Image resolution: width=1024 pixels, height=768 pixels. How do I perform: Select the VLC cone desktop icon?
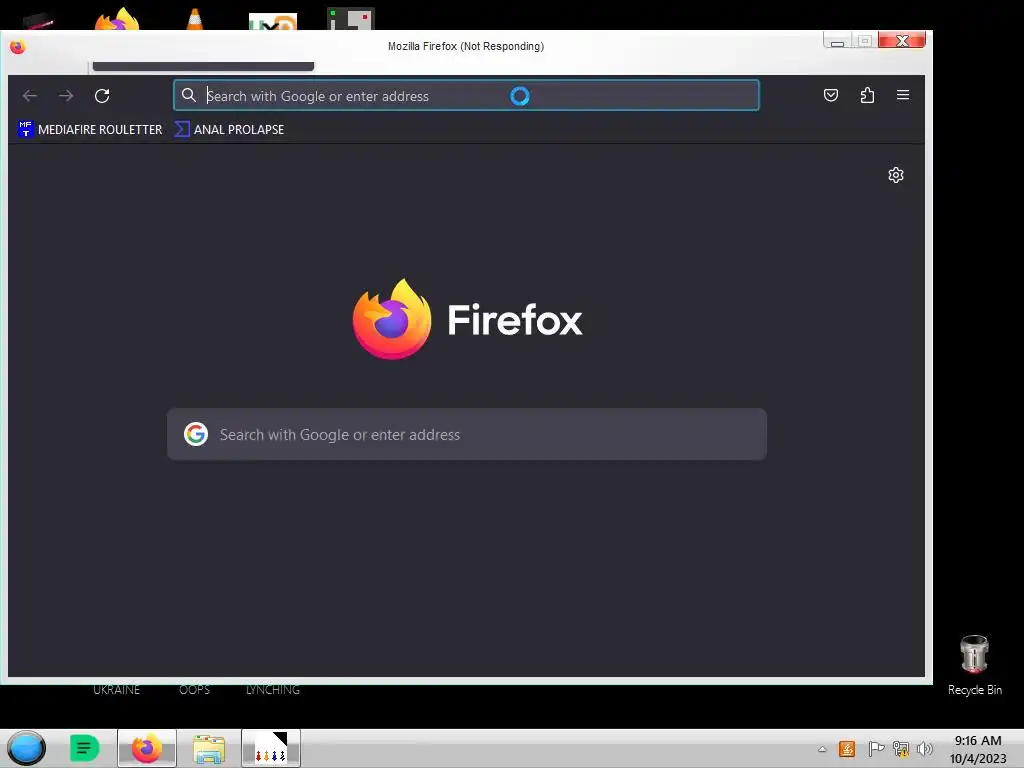click(x=195, y=19)
